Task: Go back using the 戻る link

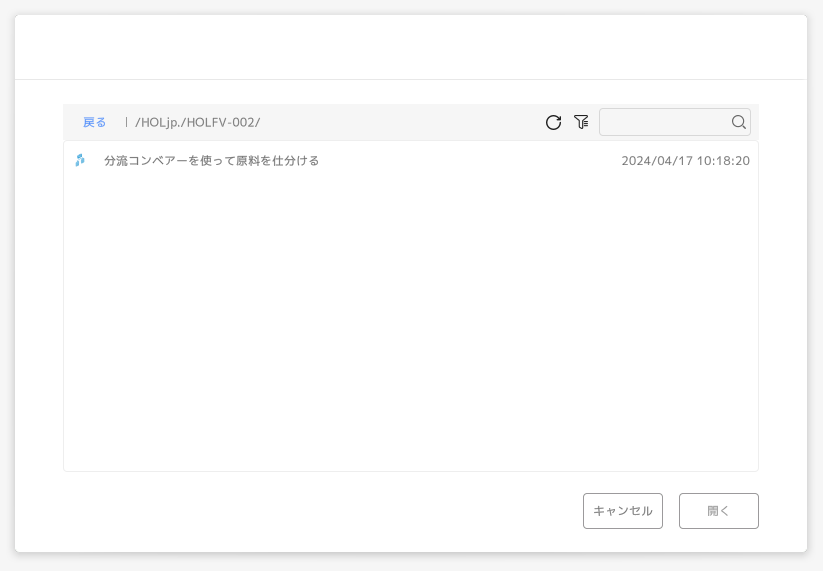Action: (x=94, y=122)
